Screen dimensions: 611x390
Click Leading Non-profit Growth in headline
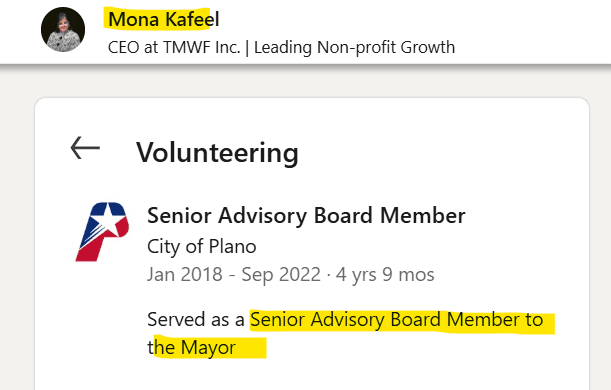pyautogui.click(x=355, y=48)
